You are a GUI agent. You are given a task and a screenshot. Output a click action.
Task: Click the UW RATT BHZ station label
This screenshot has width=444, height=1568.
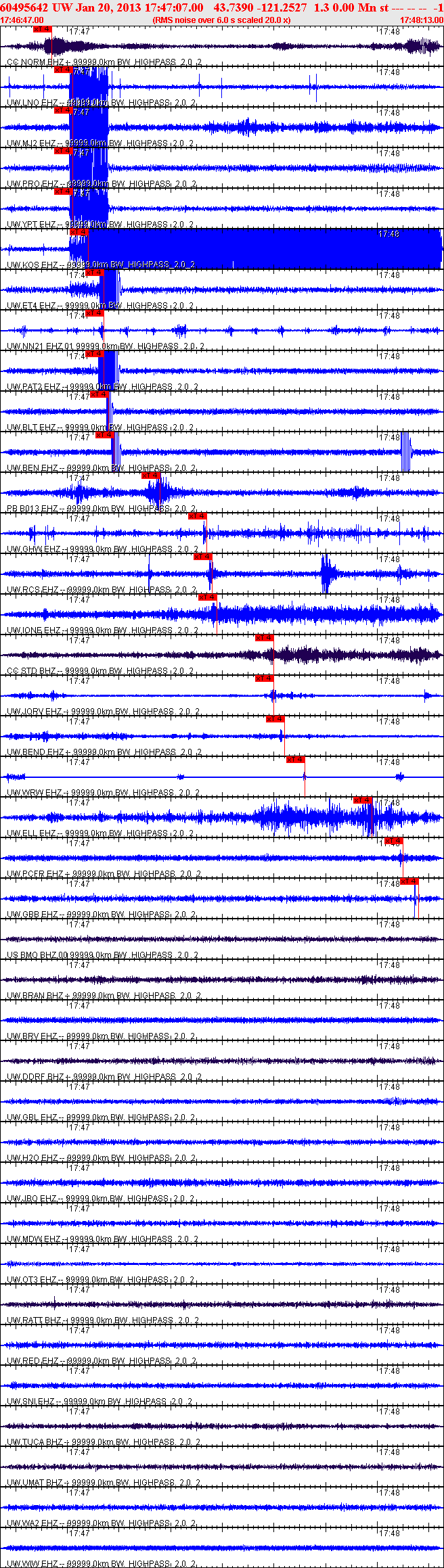coord(102,1320)
